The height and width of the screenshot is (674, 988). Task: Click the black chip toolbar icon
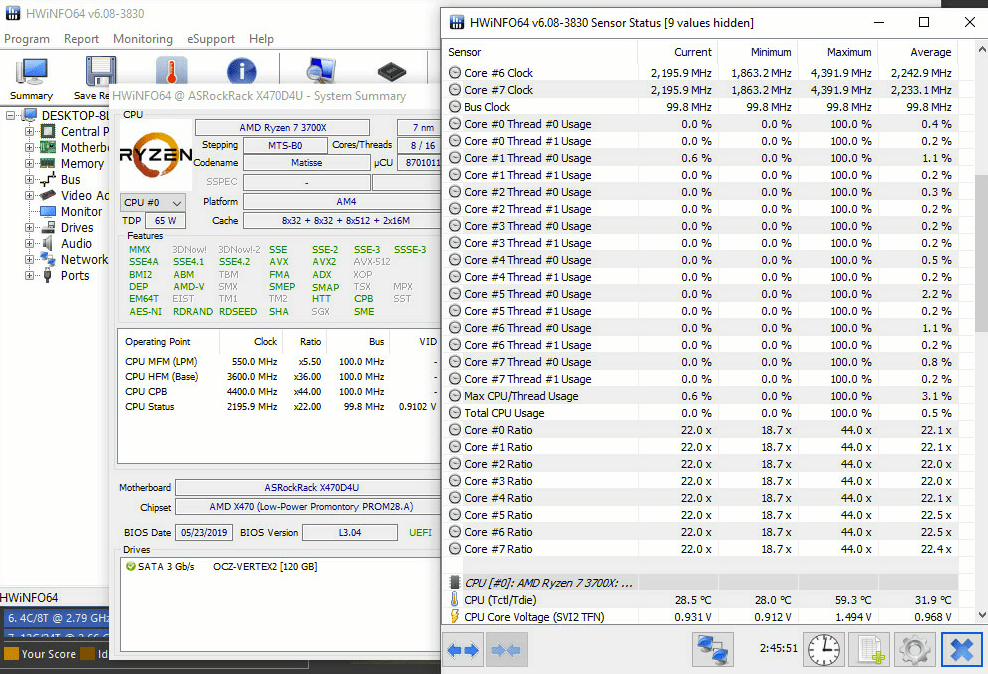pos(392,71)
